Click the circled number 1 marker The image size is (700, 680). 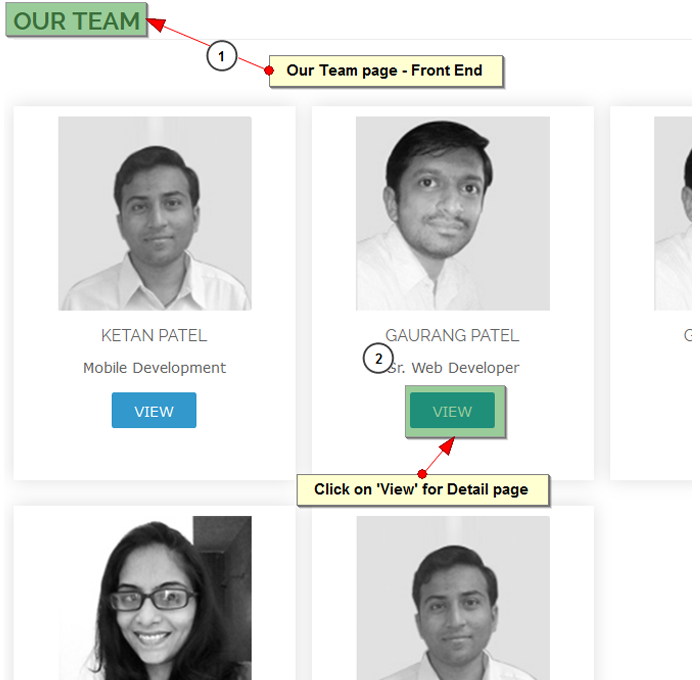[x=221, y=56]
